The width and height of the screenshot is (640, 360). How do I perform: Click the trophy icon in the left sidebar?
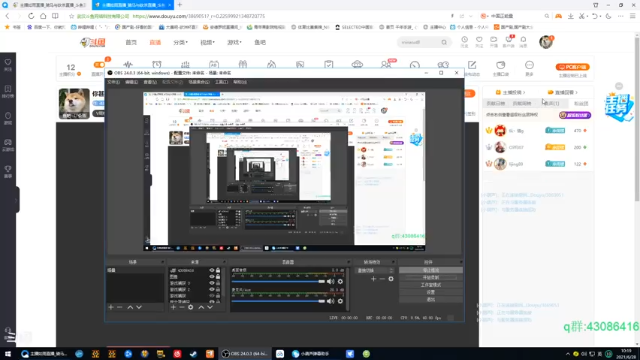tap(8, 169)
